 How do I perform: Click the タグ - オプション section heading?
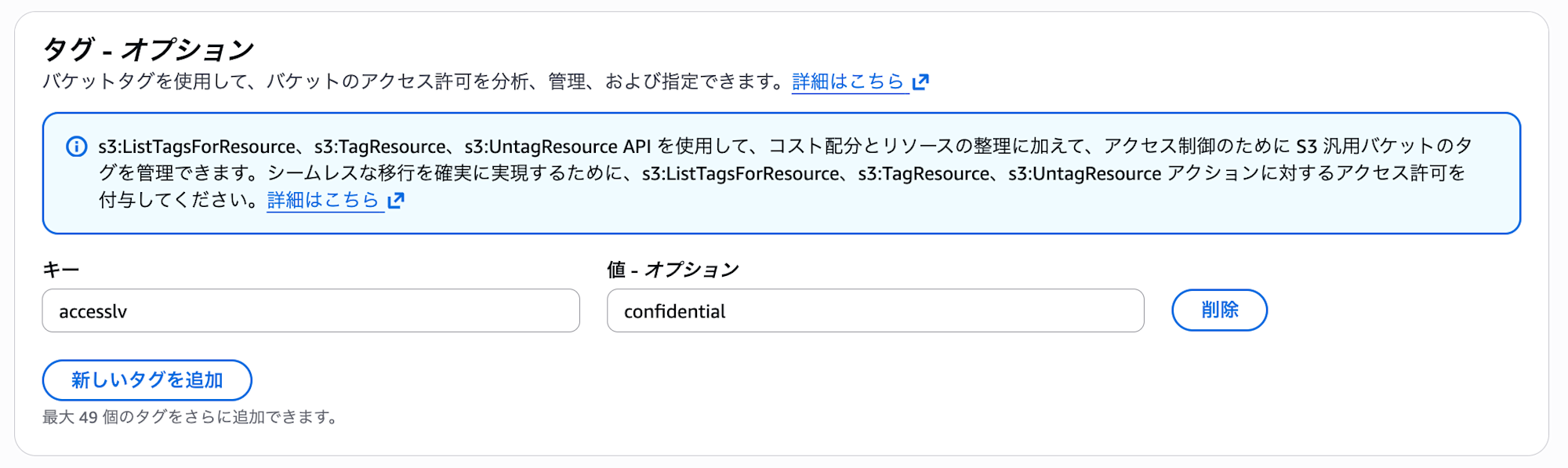pyautogui.click(x=148, y=50)
